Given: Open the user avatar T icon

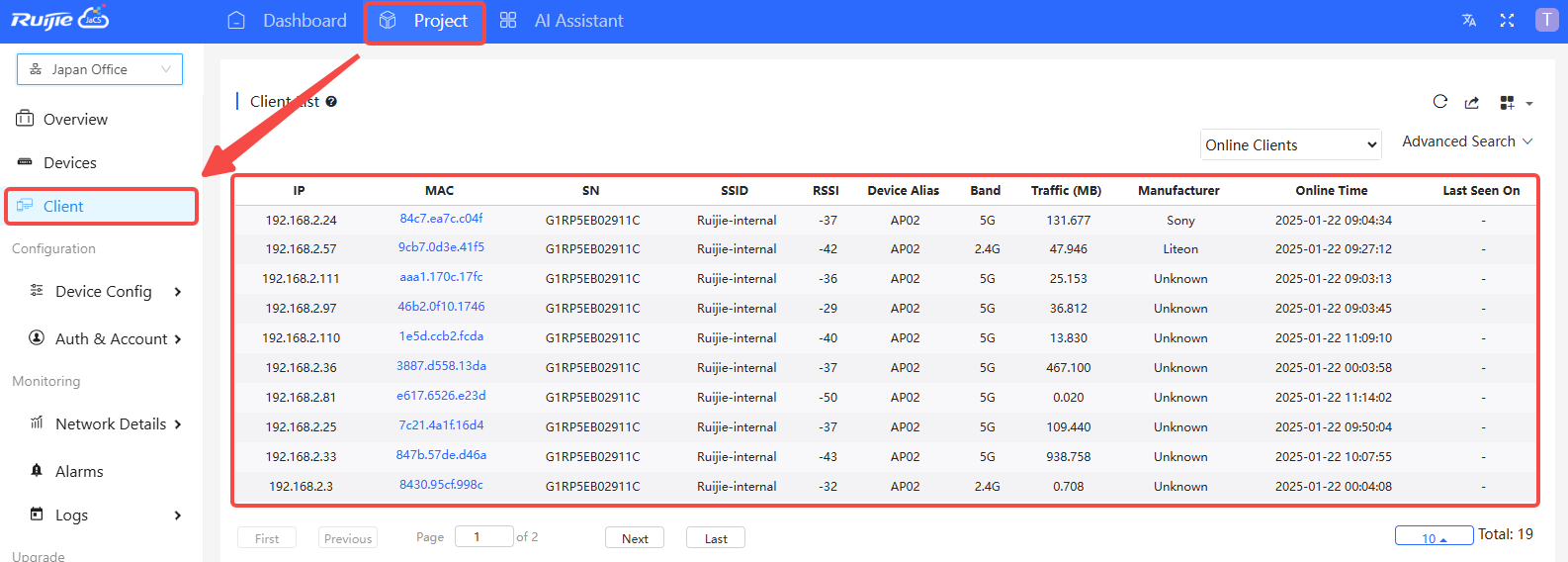Looking at the screenshot, I should tap(1546, 21).
